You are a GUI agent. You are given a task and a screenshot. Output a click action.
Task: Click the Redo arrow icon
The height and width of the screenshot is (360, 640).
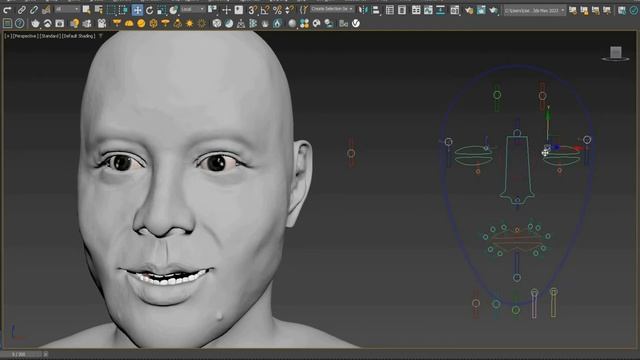point(7,9)
